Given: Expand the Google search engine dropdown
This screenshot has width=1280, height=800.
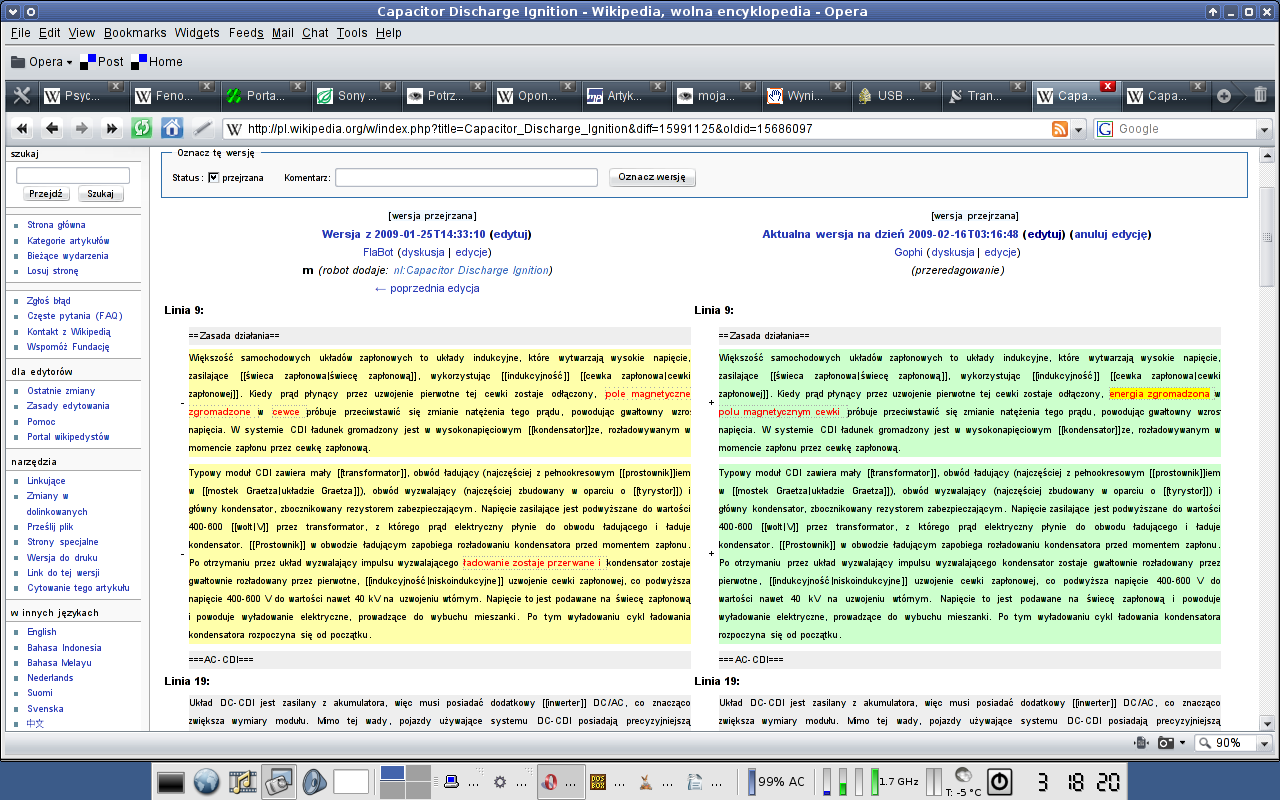Looking at the screenshot, I should [x=1265, y=129].
